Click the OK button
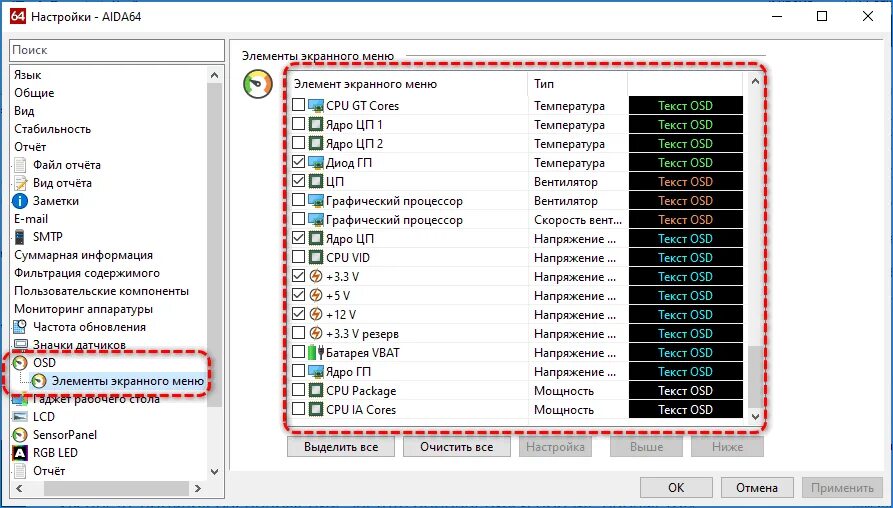The image size is (893, 508). click(676, 488)
